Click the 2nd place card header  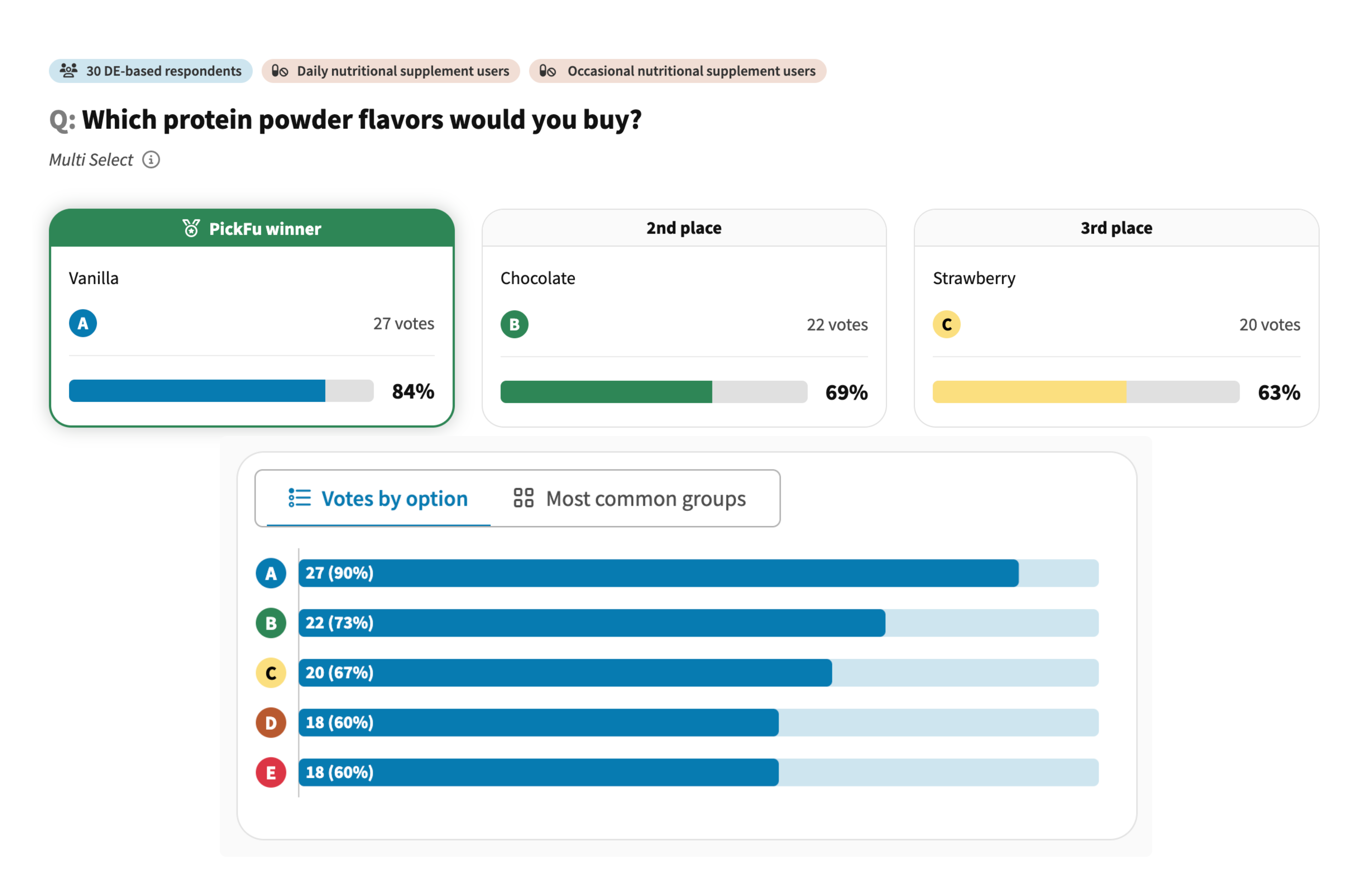click(684, 228)
